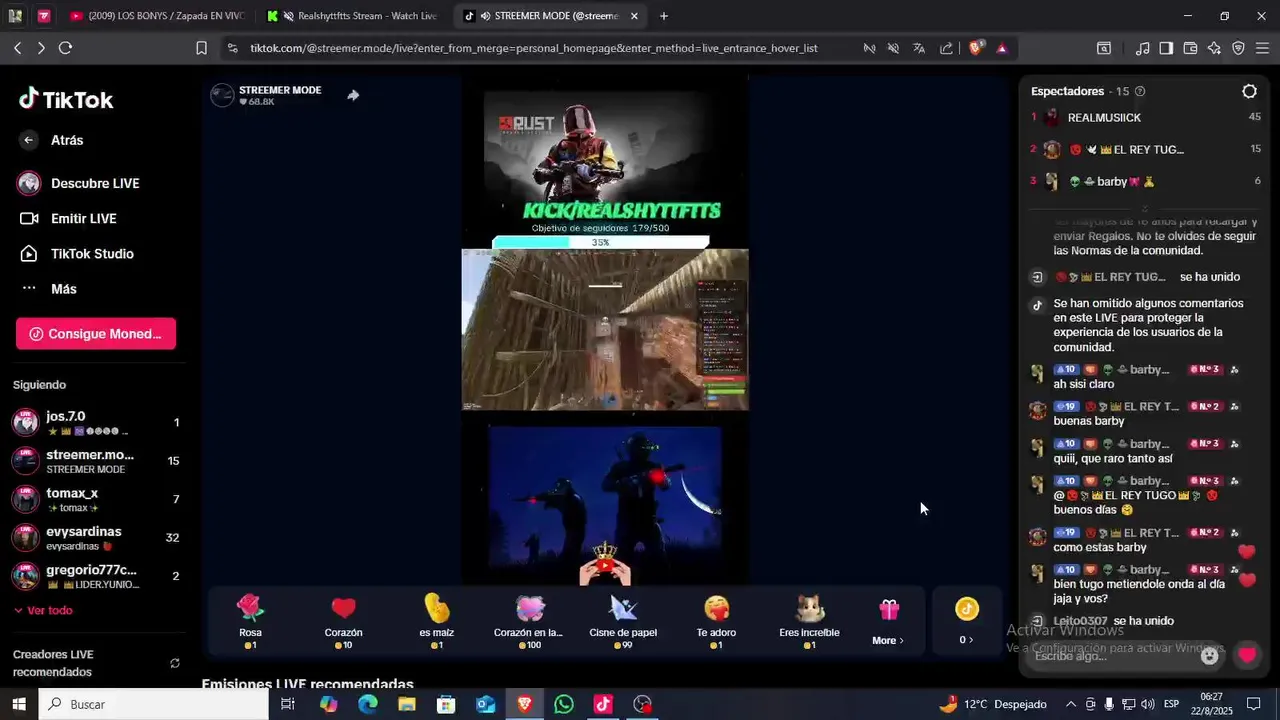
Task: Open the Windows notification center
Action: tap(1253, 704)
